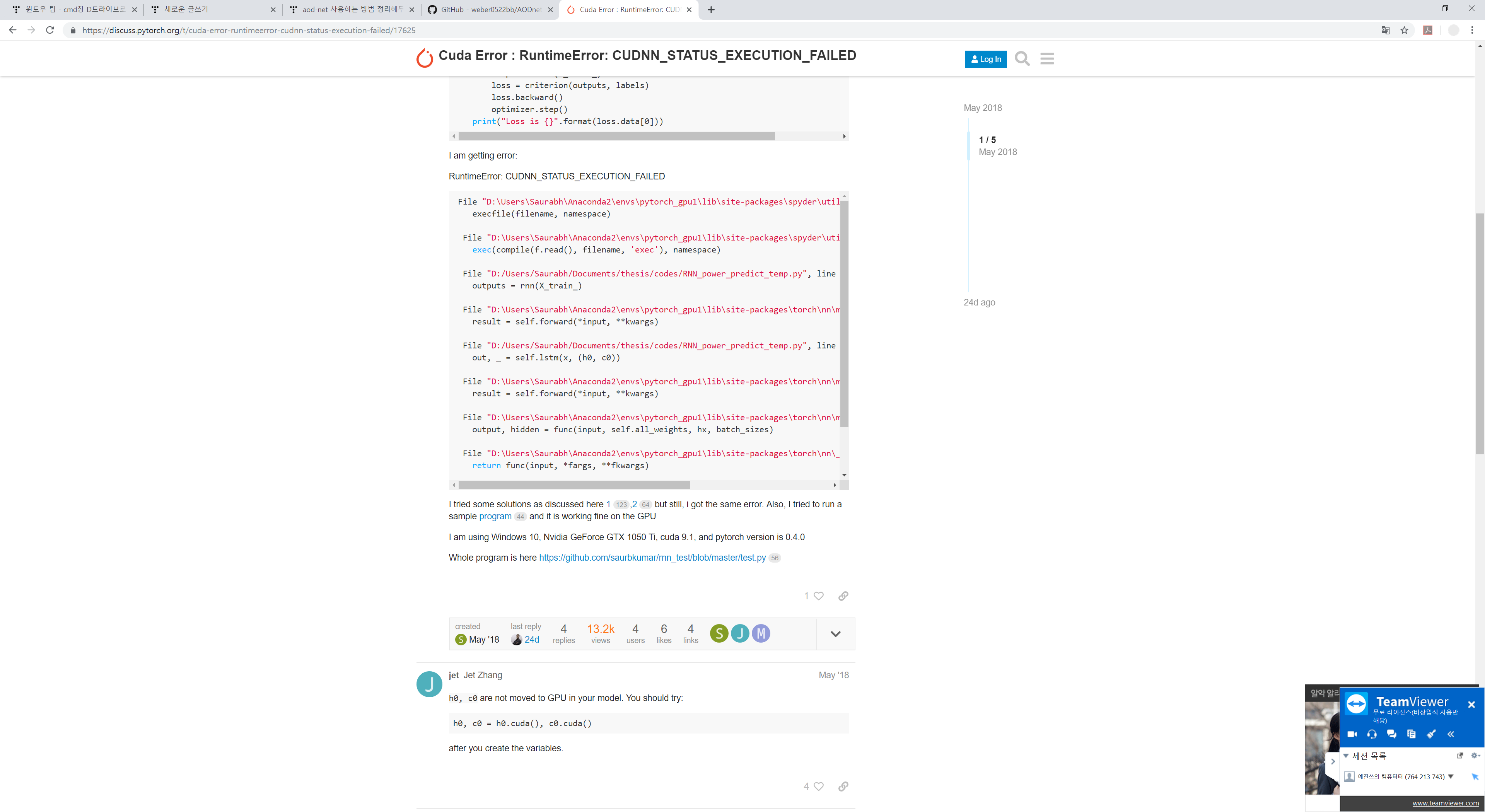Like the first post with heart icon
This screenshot has height=812, width=1485.
819,596
